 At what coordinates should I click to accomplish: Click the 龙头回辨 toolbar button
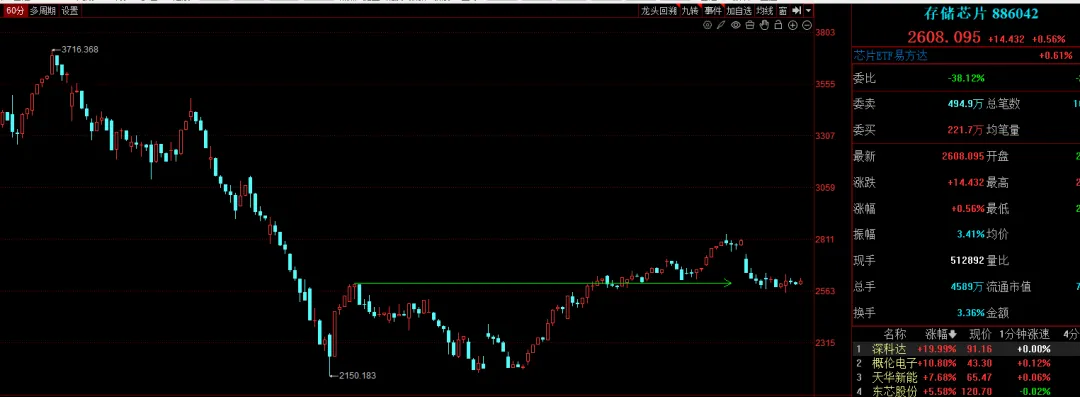(659, 10)
